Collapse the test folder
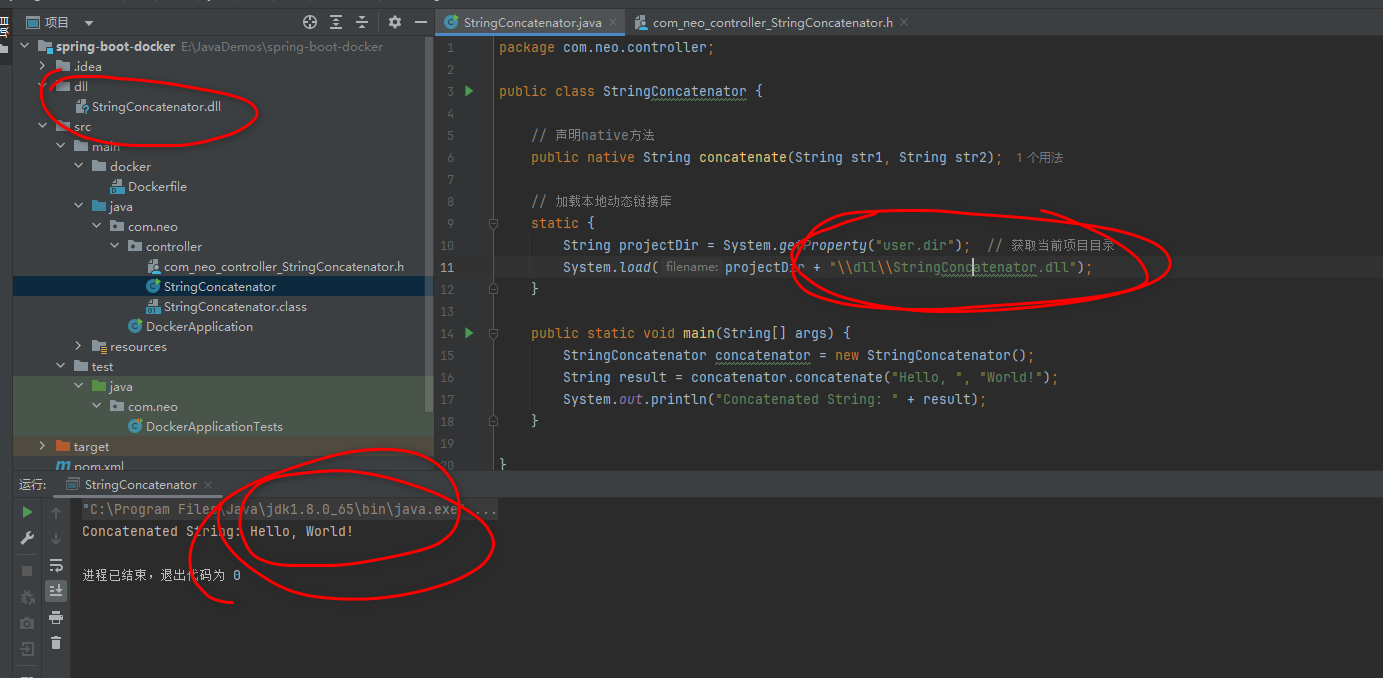 pos(61,366)
